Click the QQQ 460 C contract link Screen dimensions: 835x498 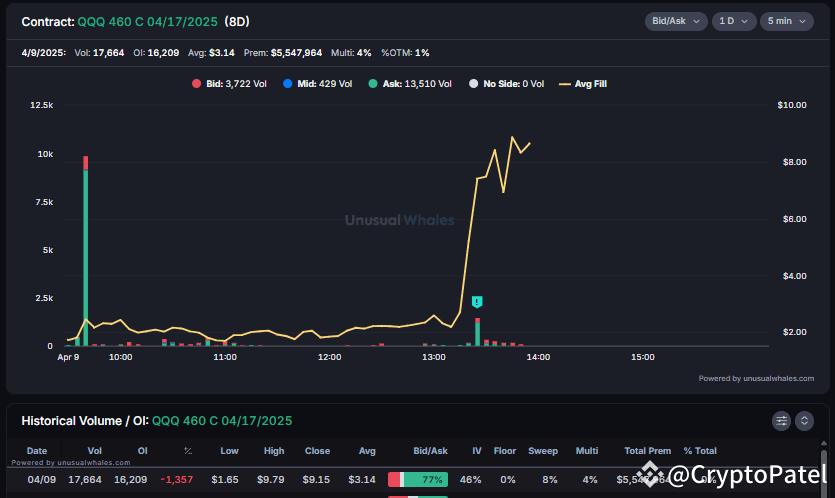pos(147,21)
